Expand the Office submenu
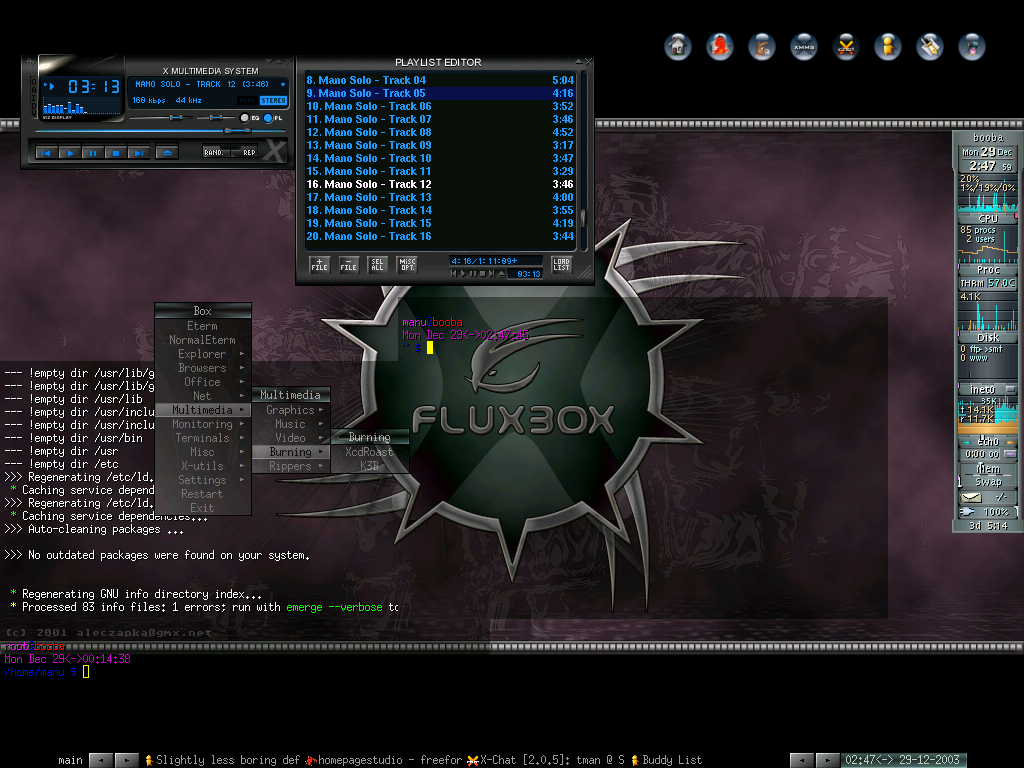The width and height of the screenshot is (1024, 768). pos(202,382)
